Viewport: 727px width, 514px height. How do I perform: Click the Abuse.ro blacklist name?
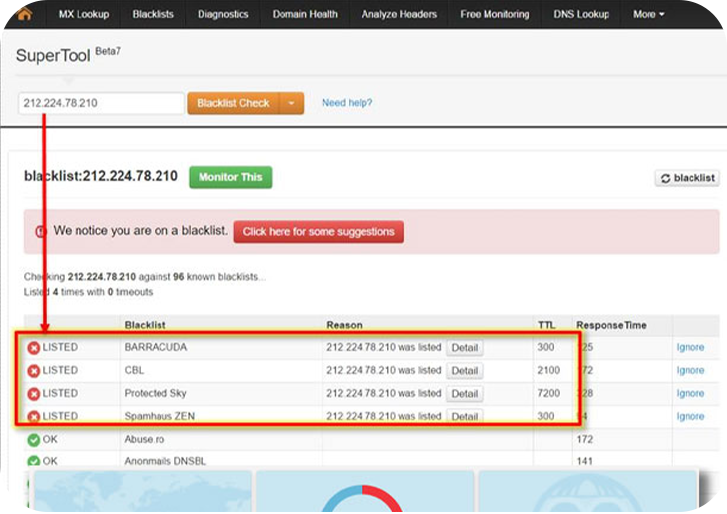click(x=144, y=439)
